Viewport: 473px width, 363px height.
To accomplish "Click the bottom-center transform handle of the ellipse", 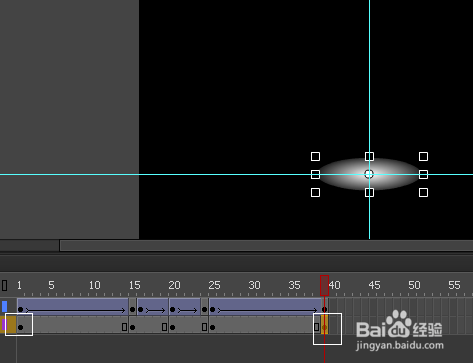I will point(369,192).
